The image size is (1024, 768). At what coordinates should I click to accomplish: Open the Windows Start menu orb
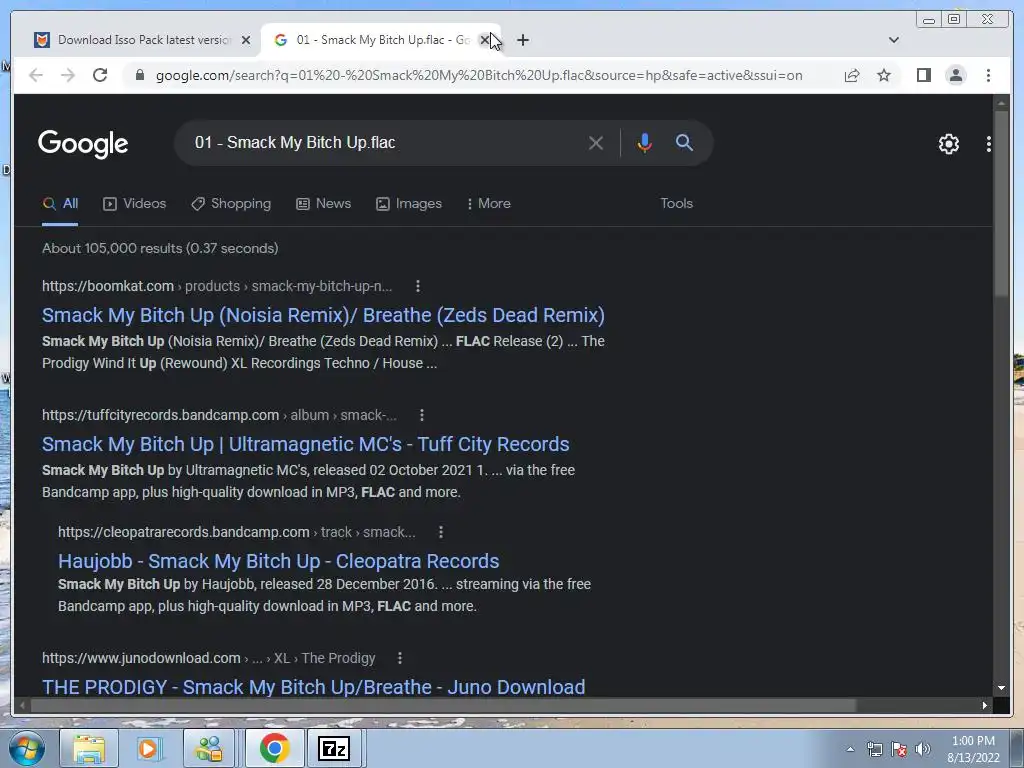click(x=27, y=748)
